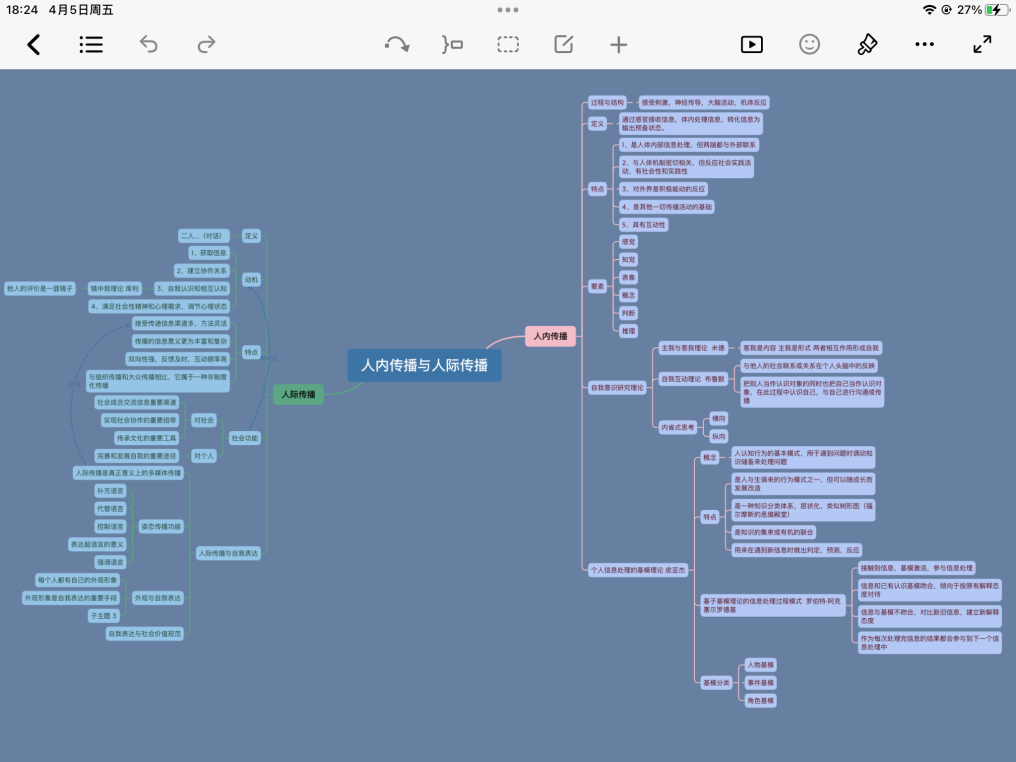Select the 强调语言 leaf node
Screen dimensions: 1016x762
[110, 562]
